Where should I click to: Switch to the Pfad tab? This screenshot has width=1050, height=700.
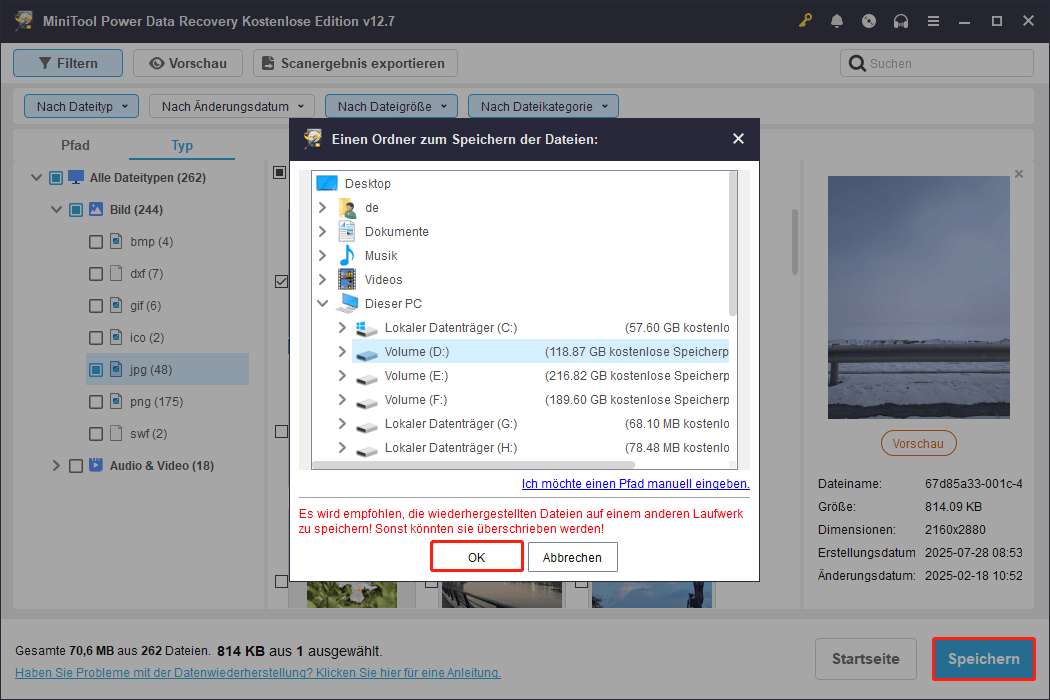[75, 145]
